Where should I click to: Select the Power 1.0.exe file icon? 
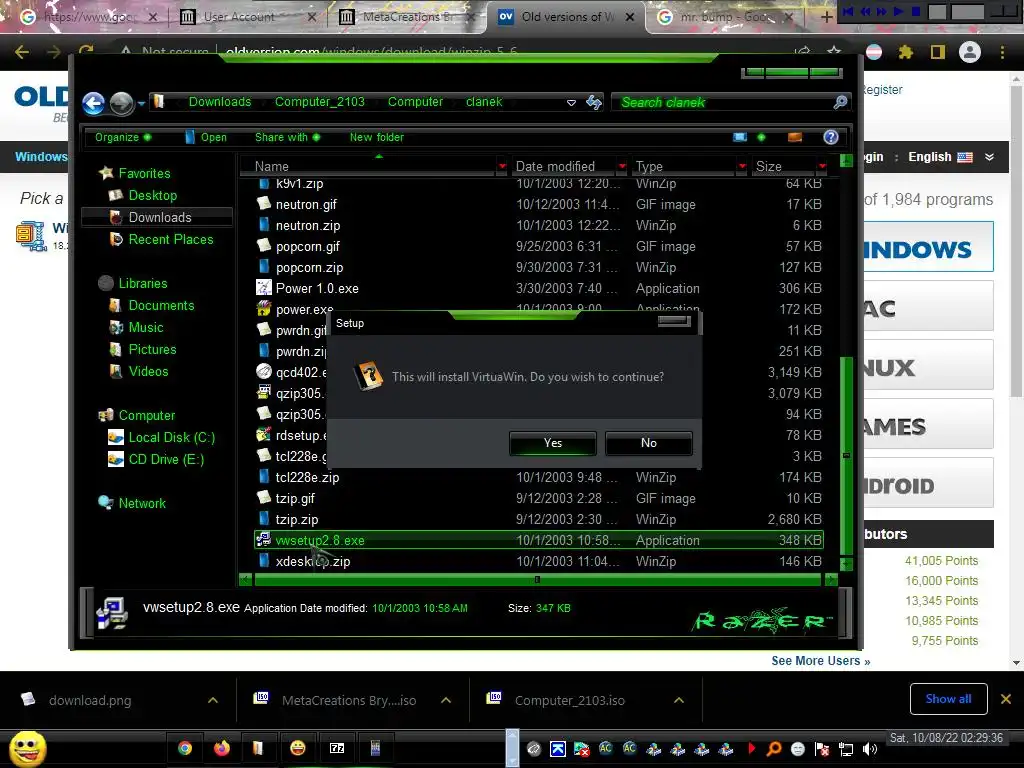click(x=263, y=288)
